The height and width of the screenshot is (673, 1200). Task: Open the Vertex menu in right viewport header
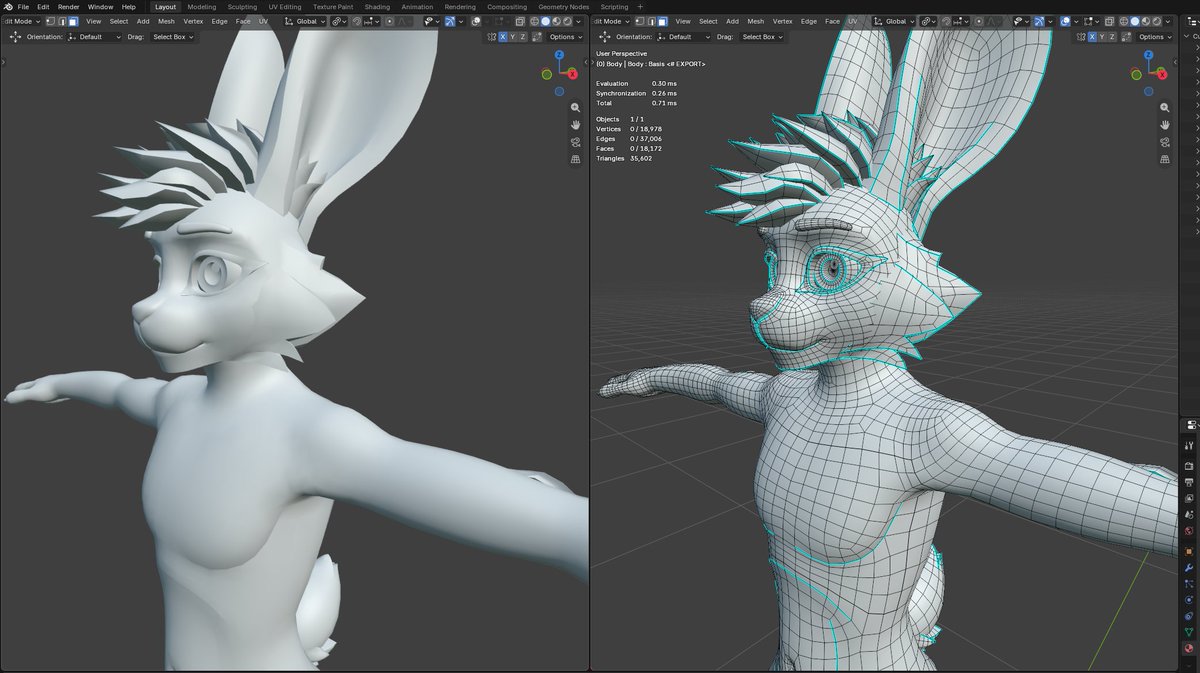pos(783,21)
